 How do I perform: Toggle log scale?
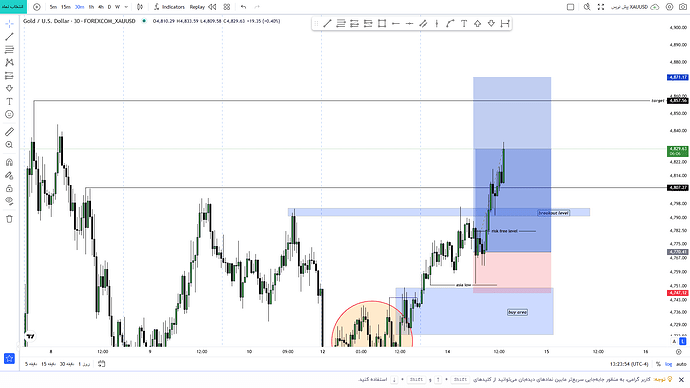point(668,364)
